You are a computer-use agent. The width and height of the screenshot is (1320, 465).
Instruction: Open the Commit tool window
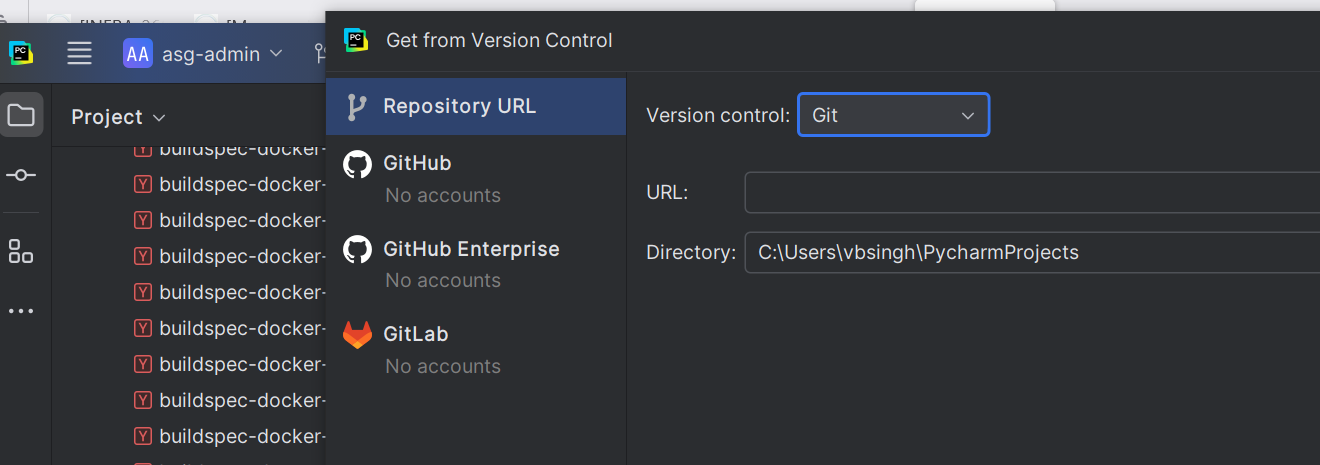(x=21, y=176)
